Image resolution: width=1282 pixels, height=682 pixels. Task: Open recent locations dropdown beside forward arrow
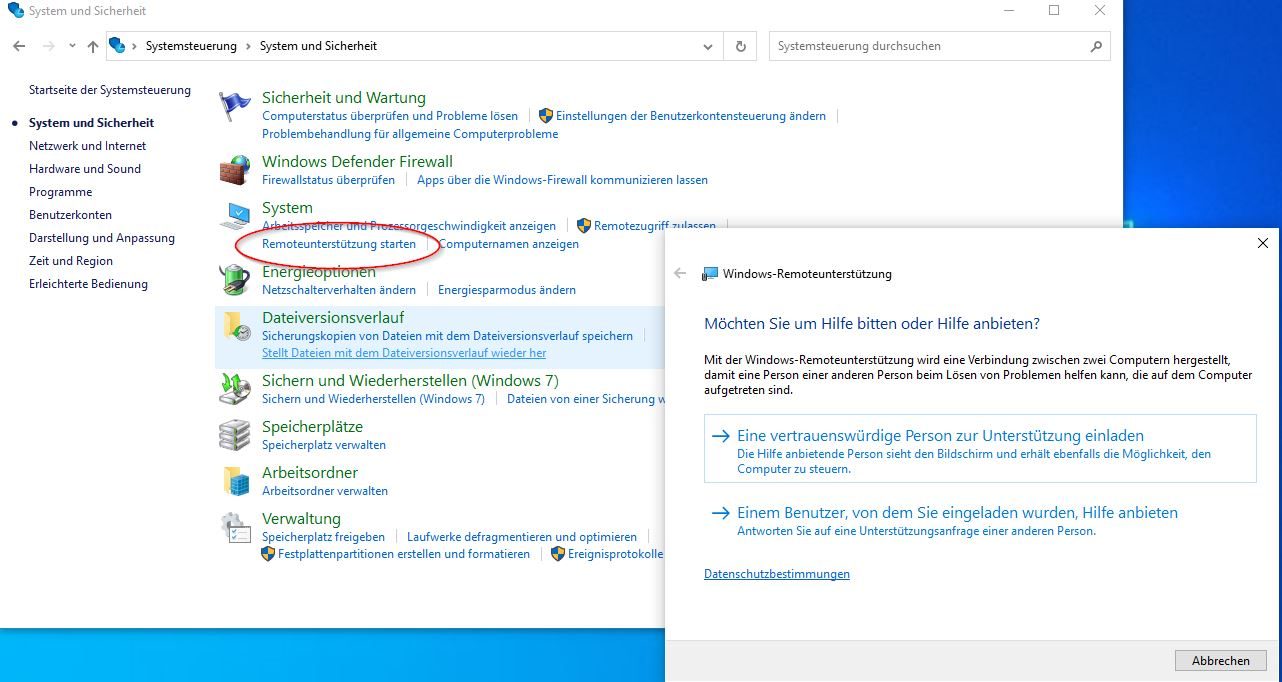click(72, 46)
